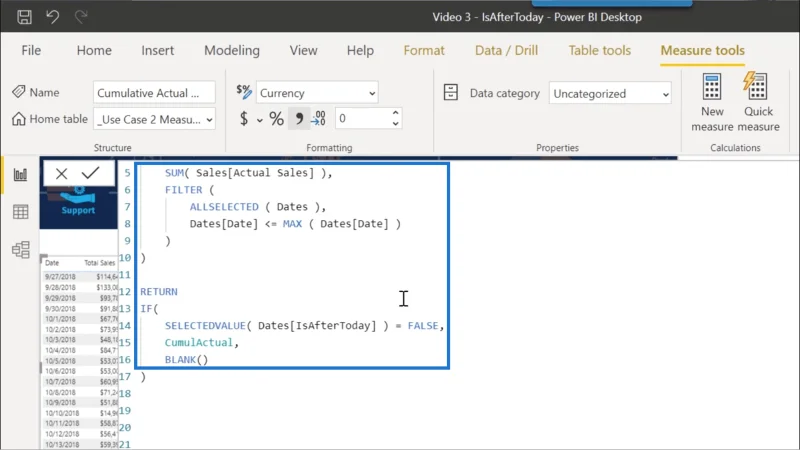Open the Modeling ribbon tab
Viewport: 800px width, 450px height.
click(232, 51)
